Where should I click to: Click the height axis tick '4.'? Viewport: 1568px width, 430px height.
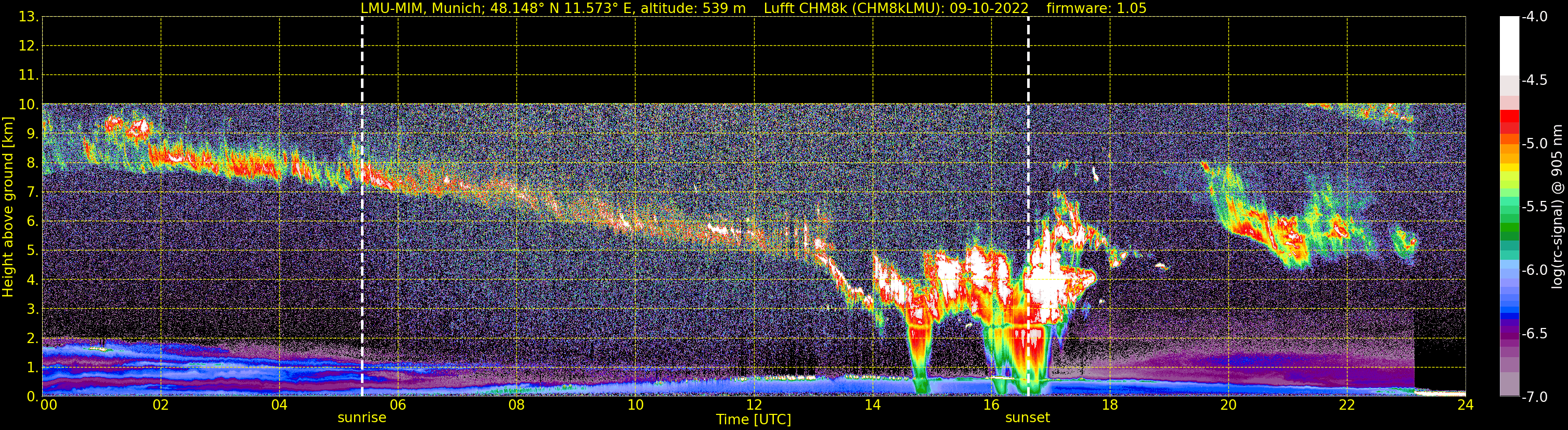tap(32, 280)
